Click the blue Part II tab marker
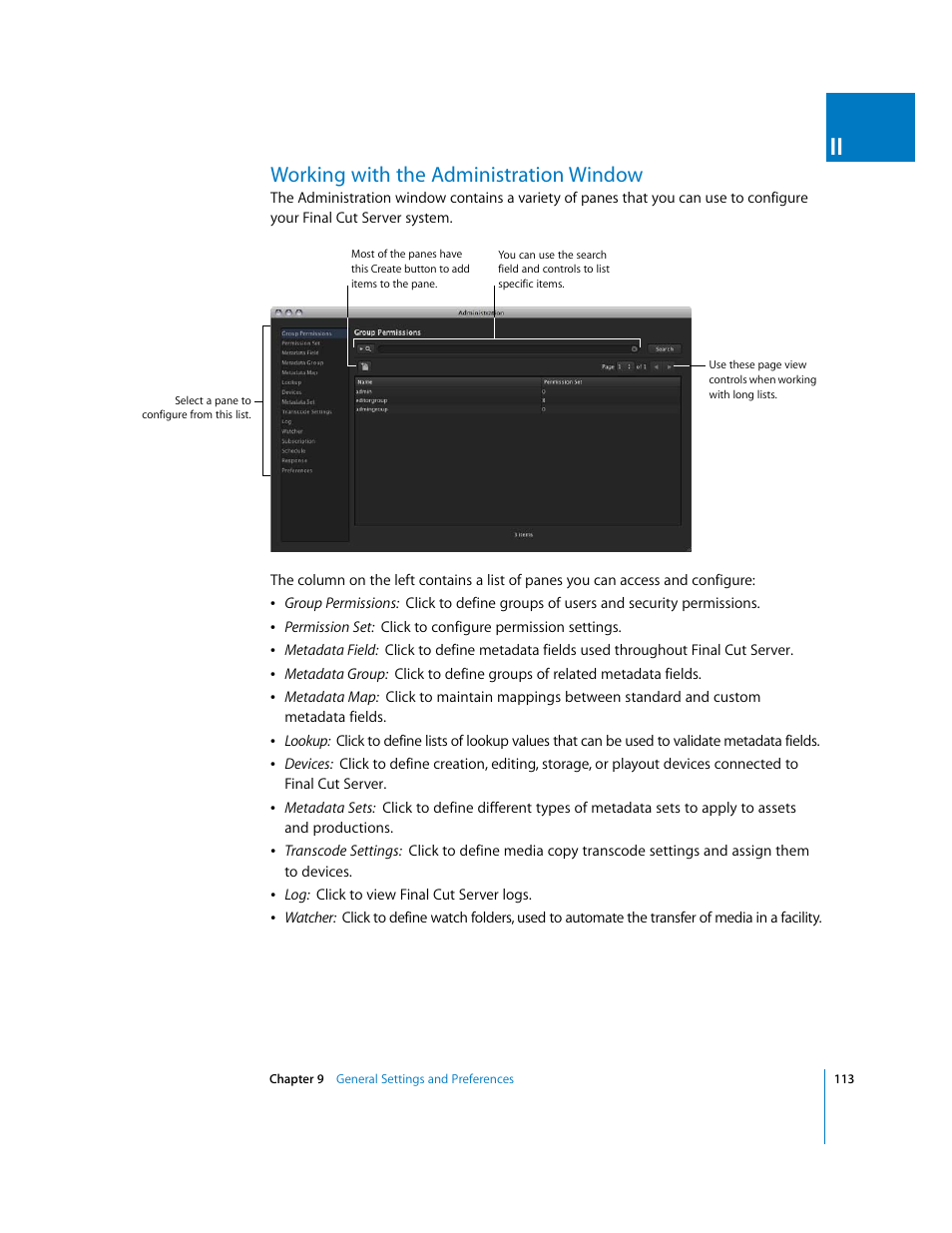This screenshot has height=1233, width=952. click(x=870, y=127)
